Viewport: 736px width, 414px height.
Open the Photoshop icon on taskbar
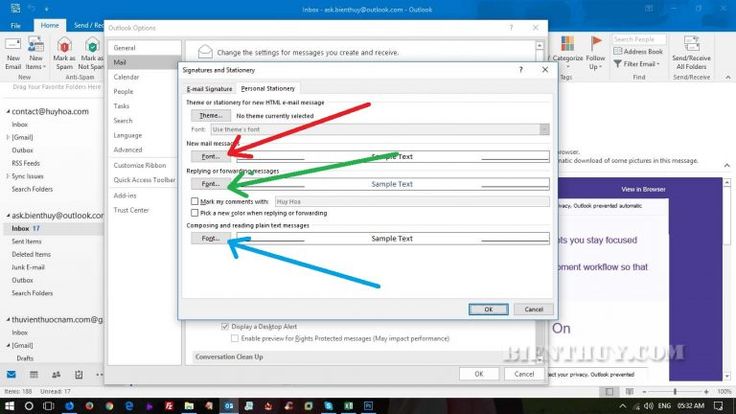coord(368,406)
